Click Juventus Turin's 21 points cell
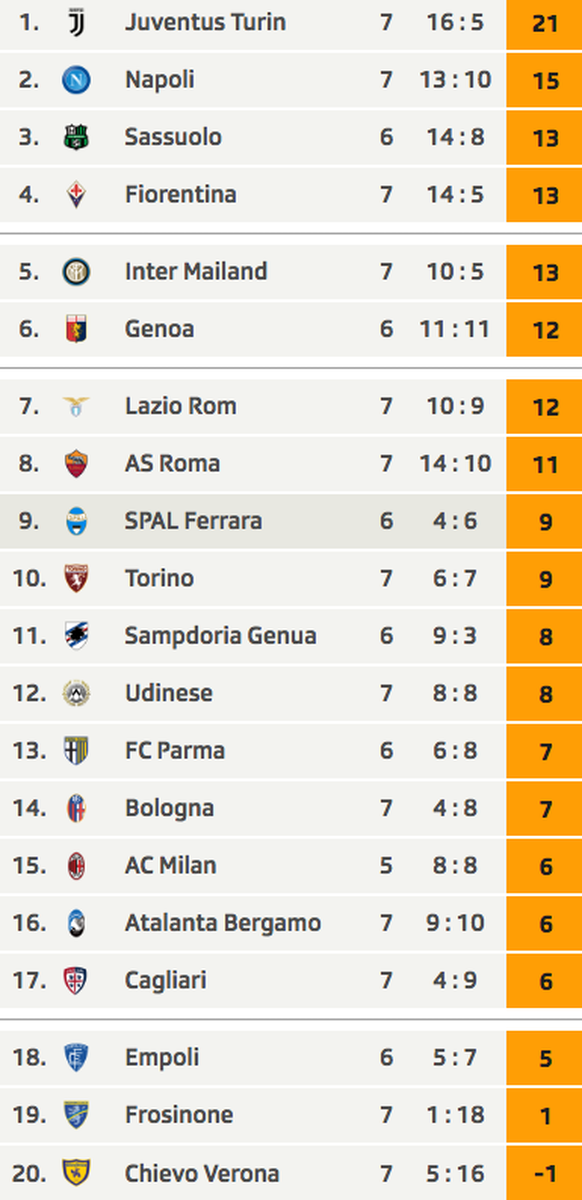The width and height of the screenshot is (582, 1200). 544,23
